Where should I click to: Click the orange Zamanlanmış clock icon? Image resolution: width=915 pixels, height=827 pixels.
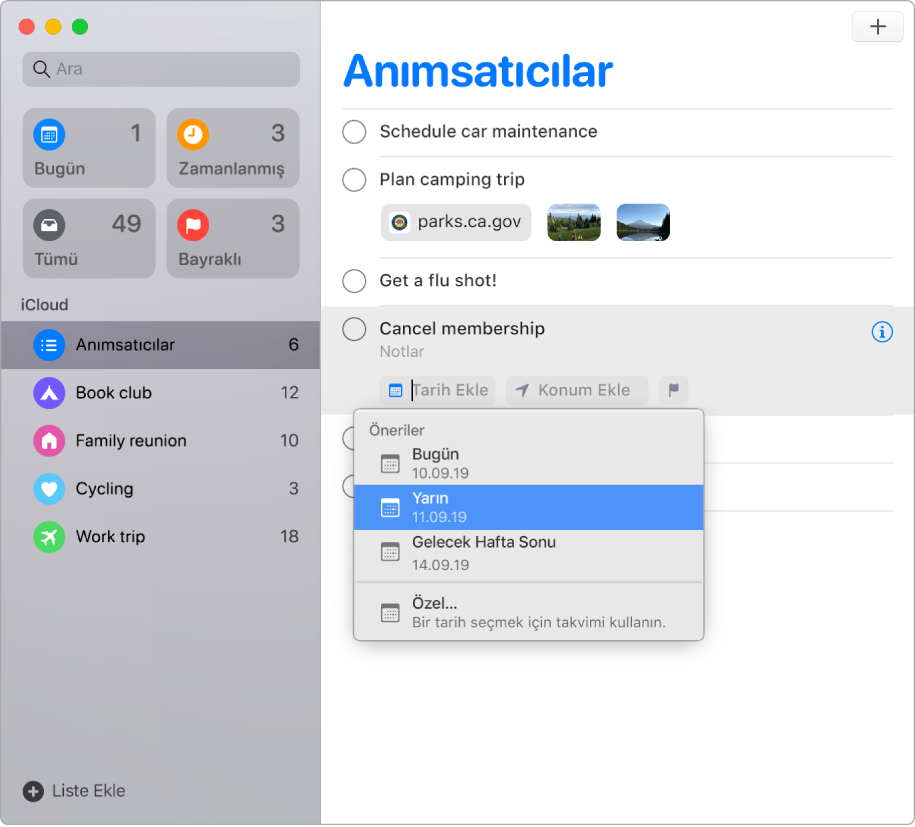(x=193, y=135)
